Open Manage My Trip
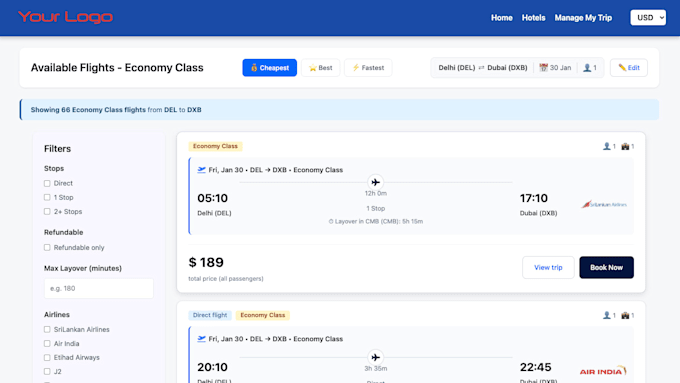Viewport: 680px width, 383px height. click(x=583, y=18)
